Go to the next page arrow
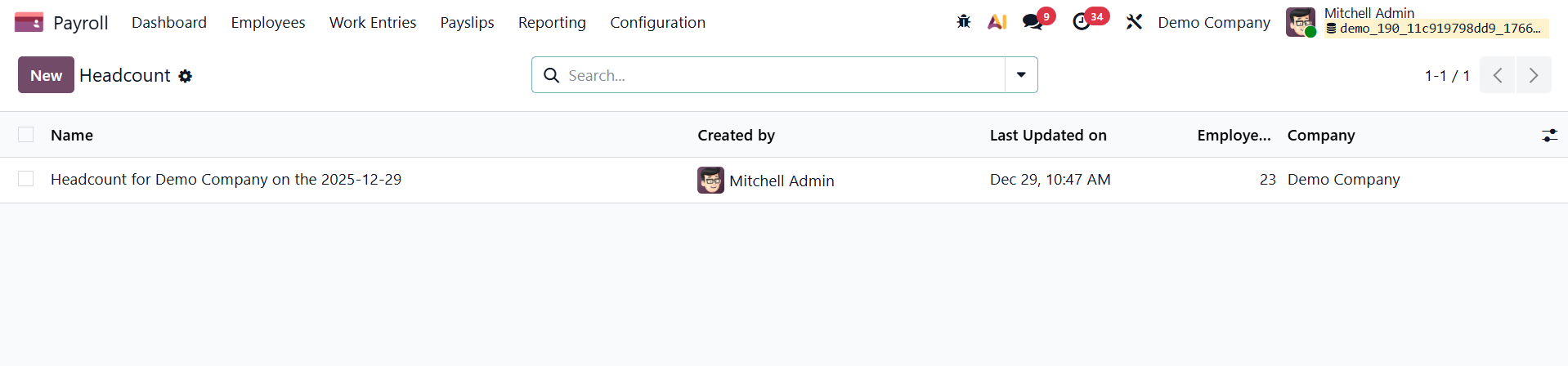This screenshot has height=366, width=1568. click(1534, 75)
